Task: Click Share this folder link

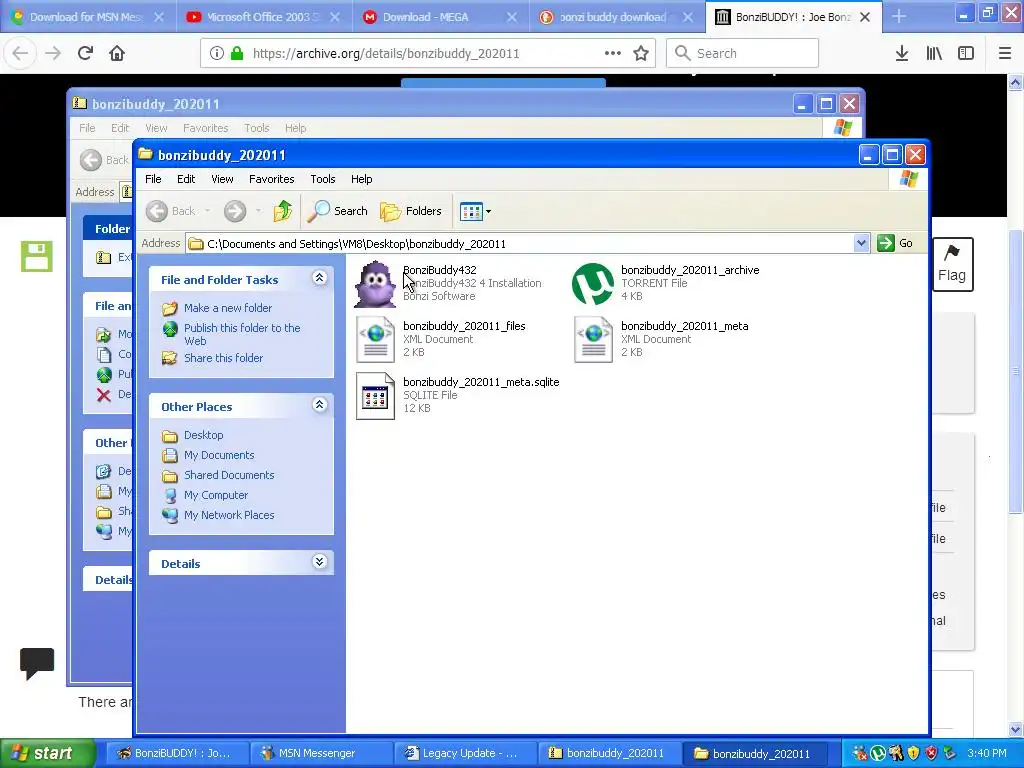Action: 223,358
